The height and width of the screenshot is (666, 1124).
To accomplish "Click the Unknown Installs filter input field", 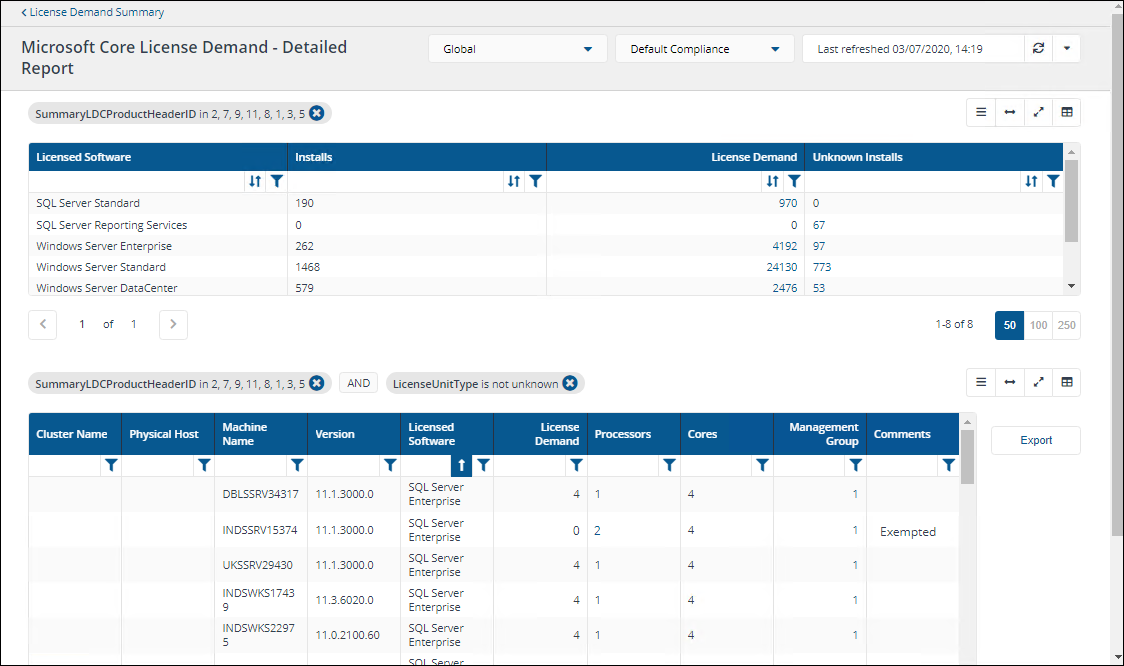I will 910,181.
